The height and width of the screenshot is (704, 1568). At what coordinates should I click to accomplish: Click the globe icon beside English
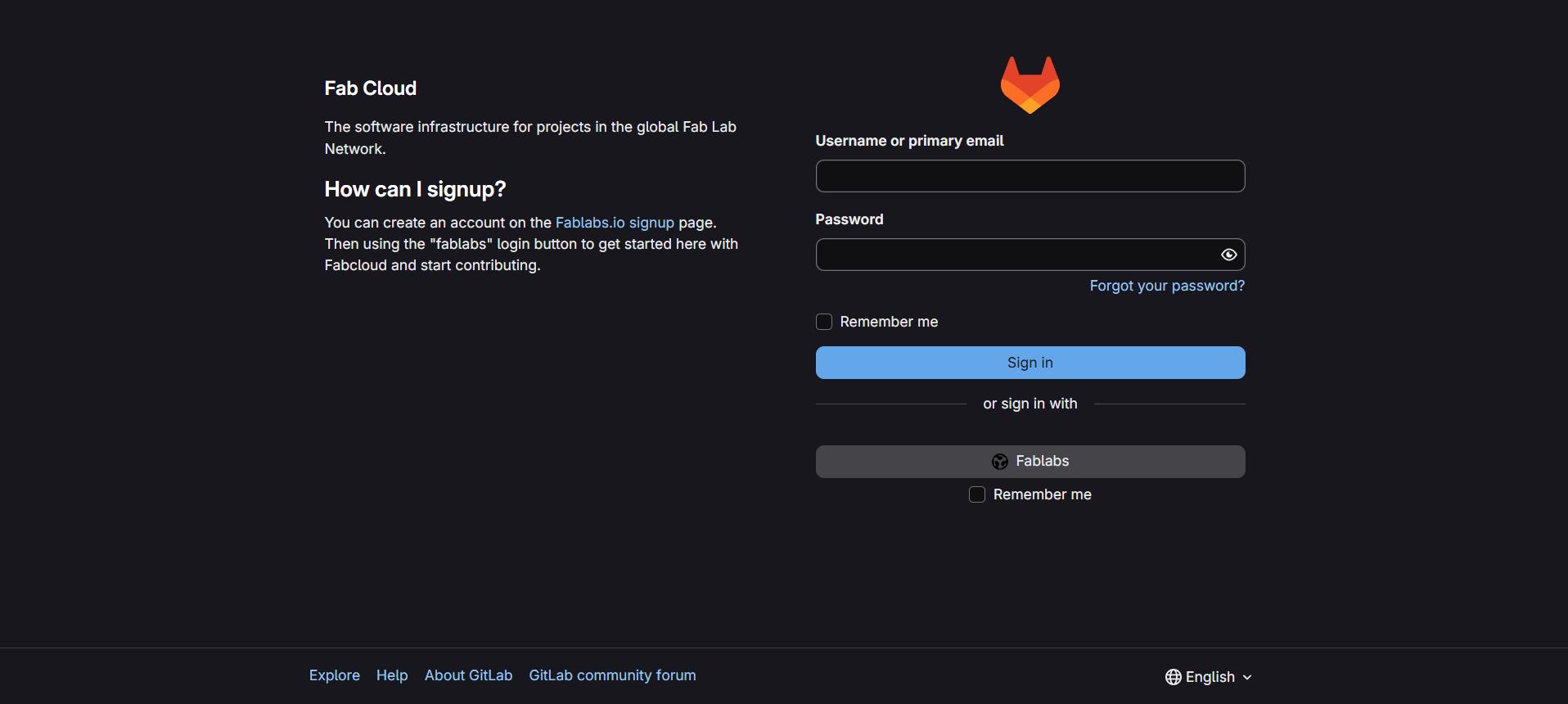1173,677
